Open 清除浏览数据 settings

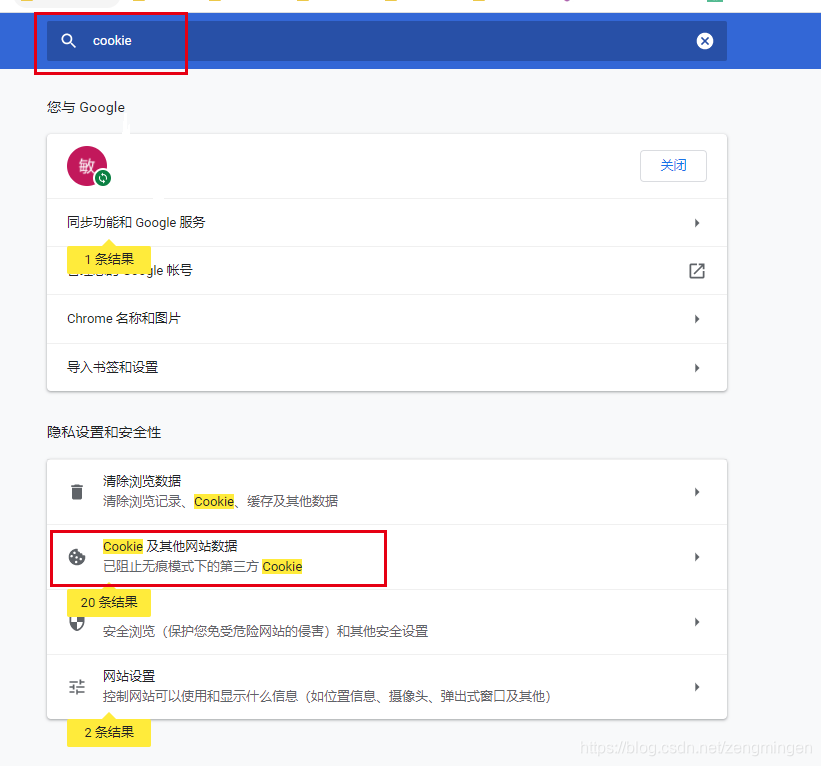point(387,492)
